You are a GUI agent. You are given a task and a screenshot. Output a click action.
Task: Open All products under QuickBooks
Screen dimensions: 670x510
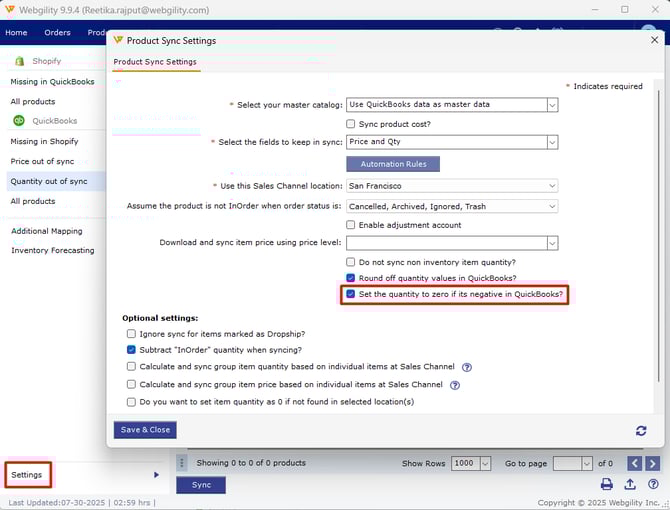point(33,201)
